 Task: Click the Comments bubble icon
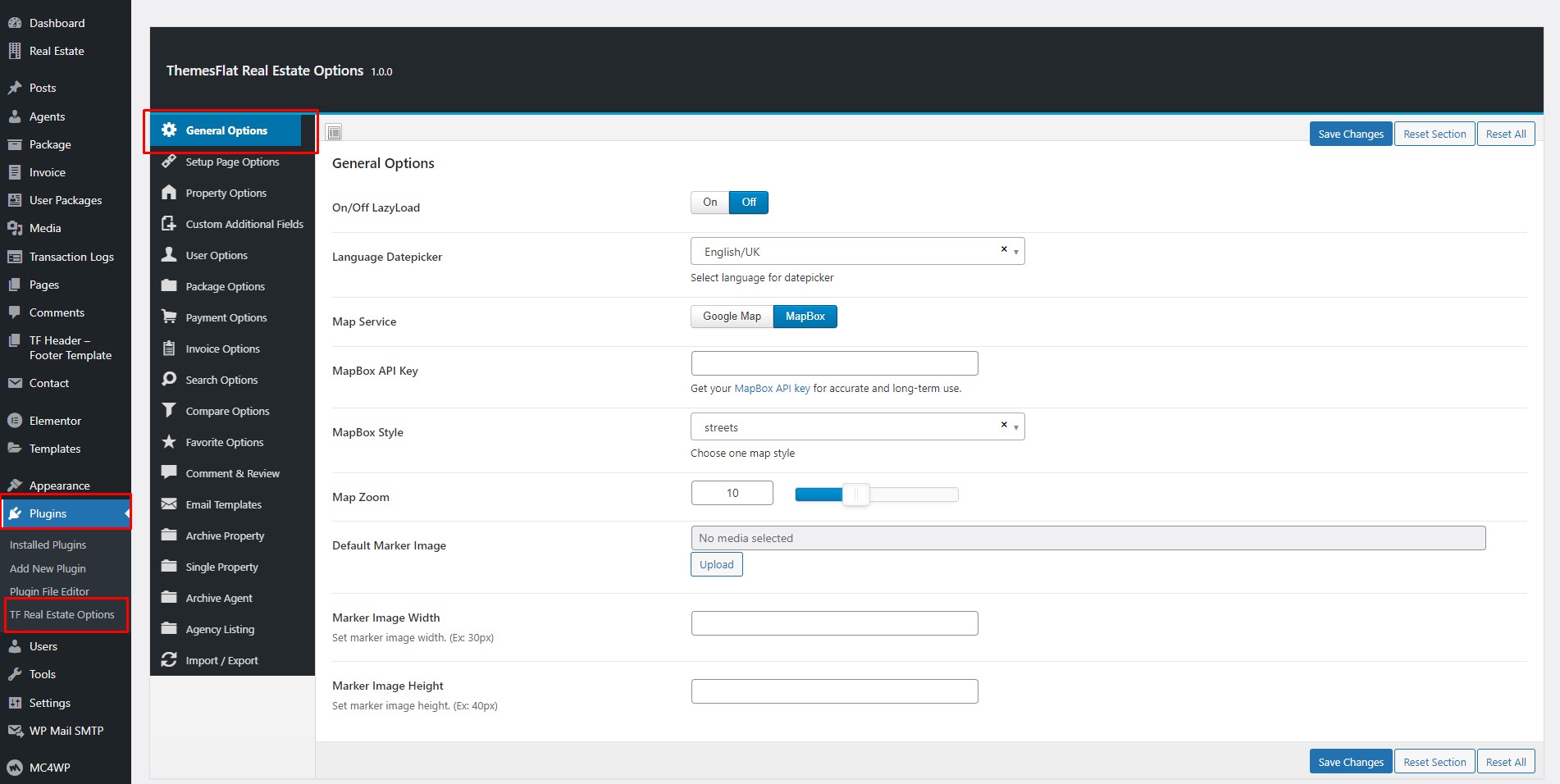tap(15, 312)
